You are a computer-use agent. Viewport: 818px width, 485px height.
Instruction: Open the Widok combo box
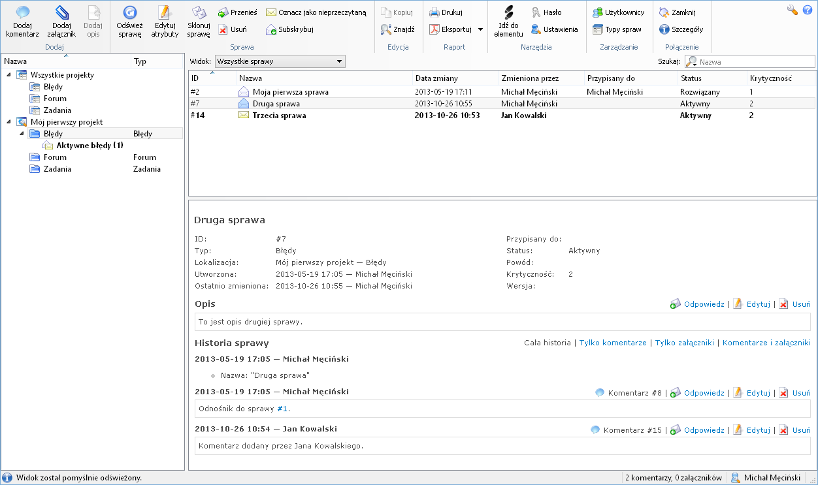[280, 62]
